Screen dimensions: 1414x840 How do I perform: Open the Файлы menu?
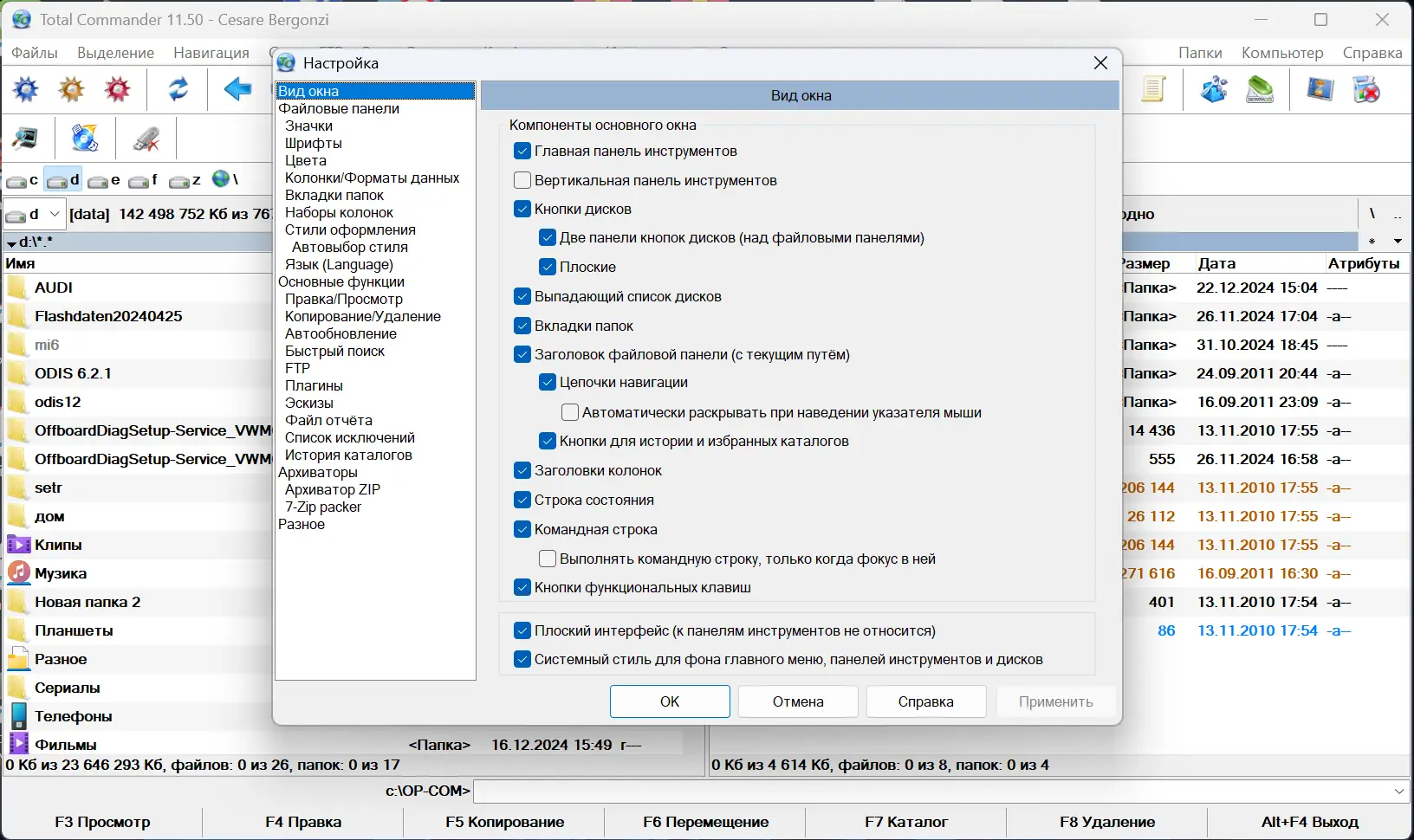point(33,52)
